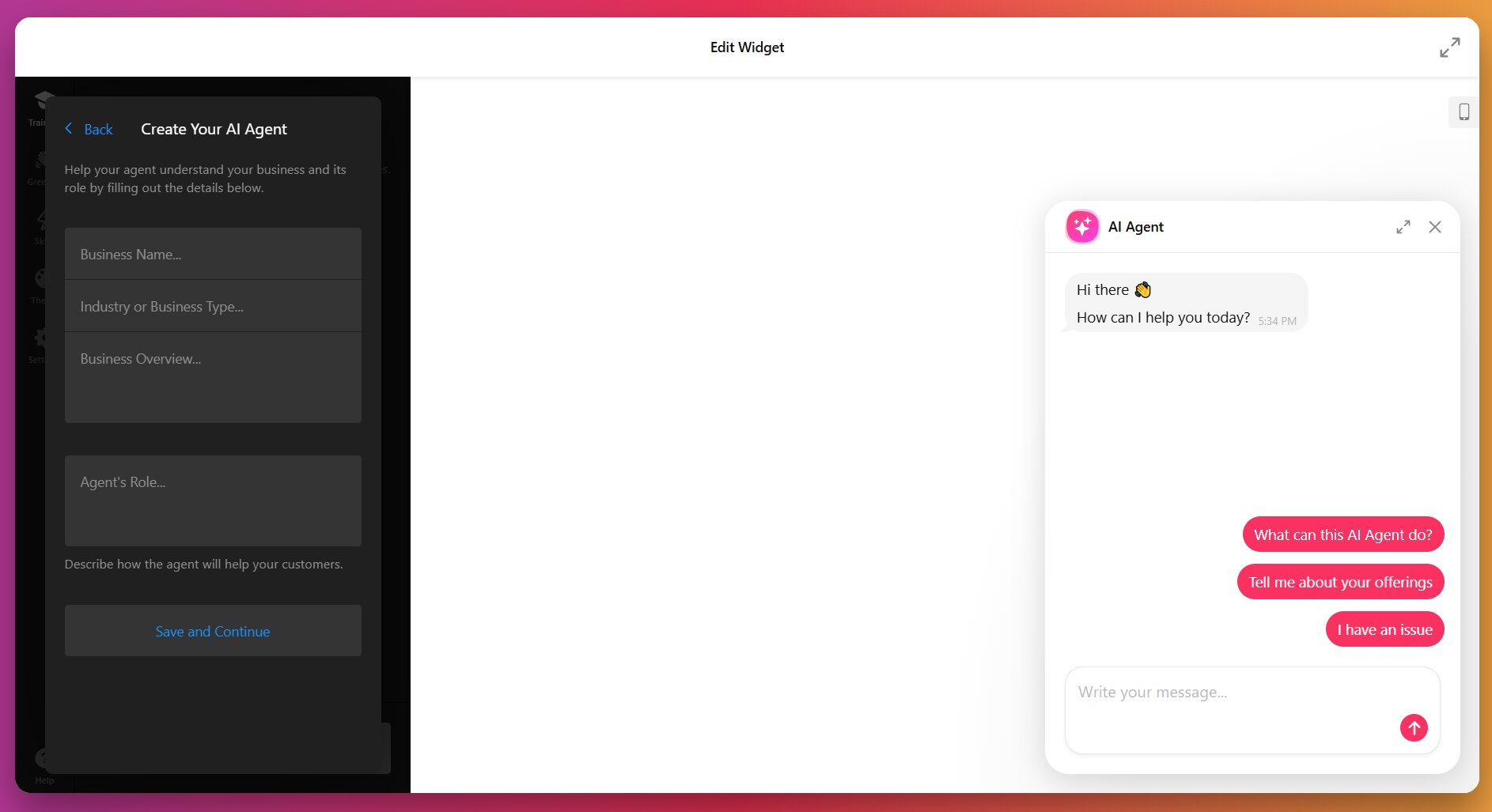The width and height of the screenshot is (1492, 812).
Task: Expand the Edit Widget view to fullscreen
Action: tap(1449, 47)
